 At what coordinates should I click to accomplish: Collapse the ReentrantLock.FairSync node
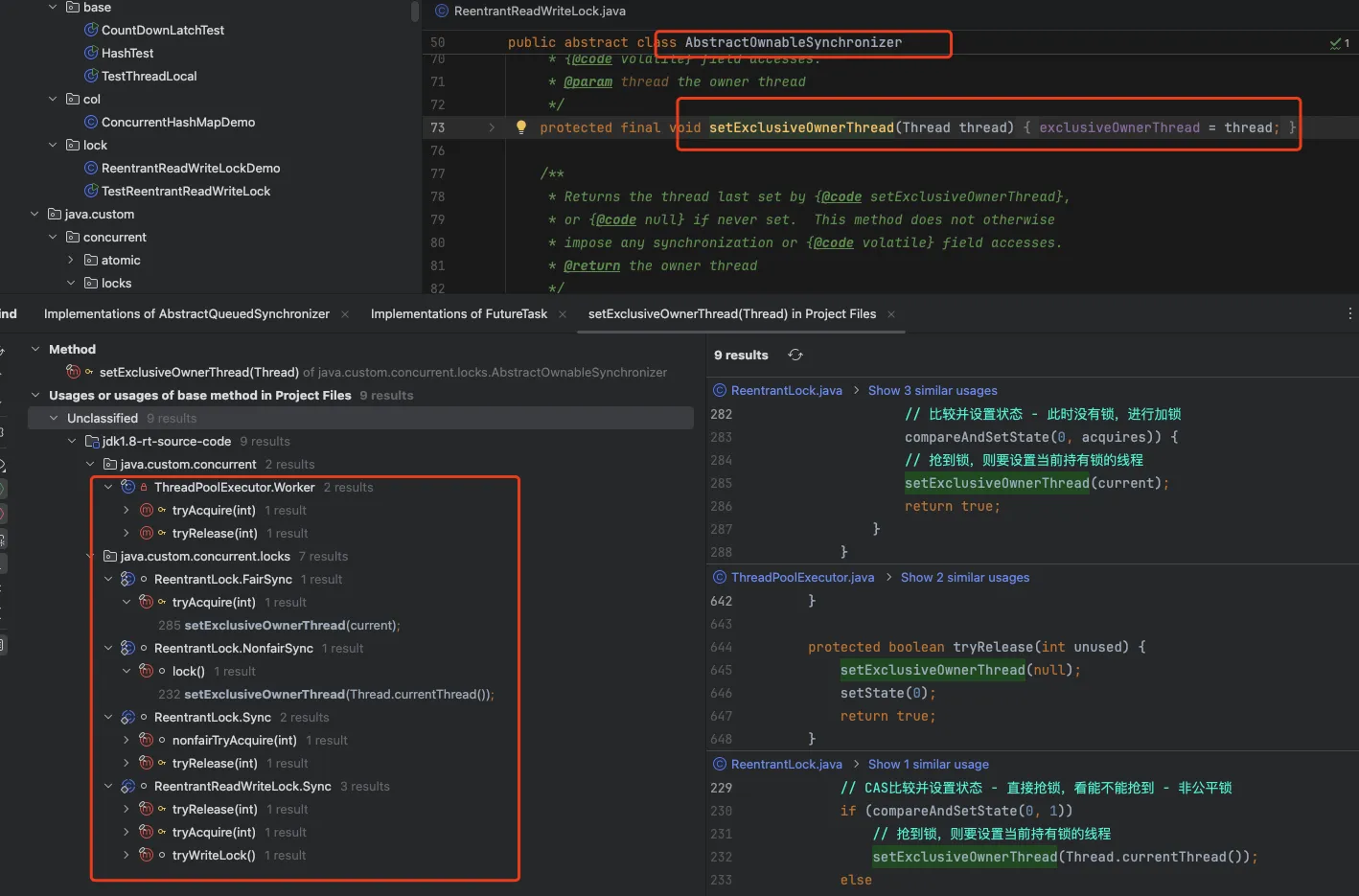[108, 579]
